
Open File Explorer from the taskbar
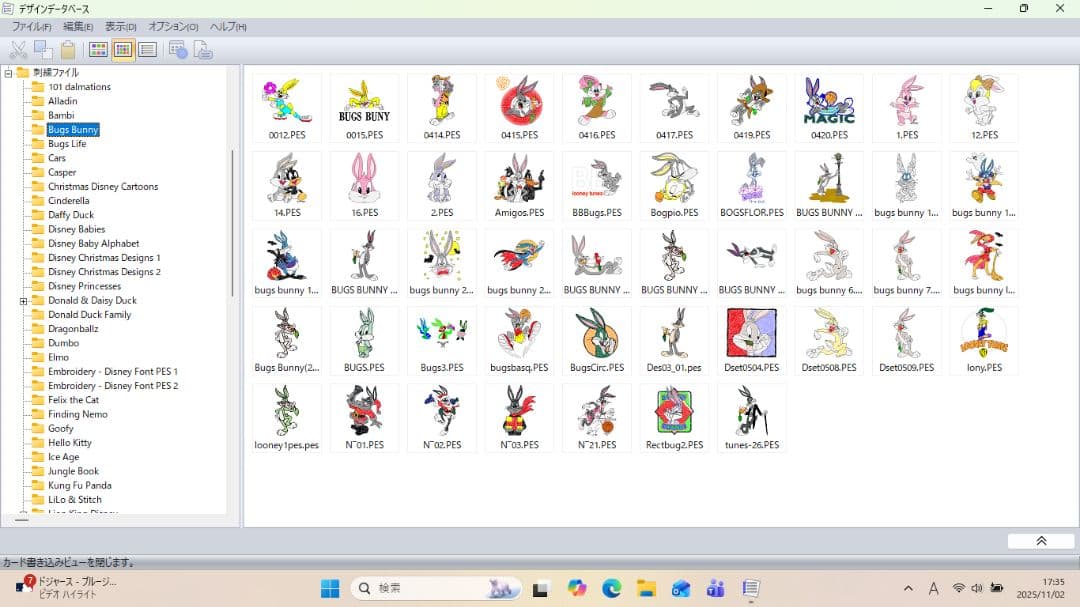click(x=646, y=589)
